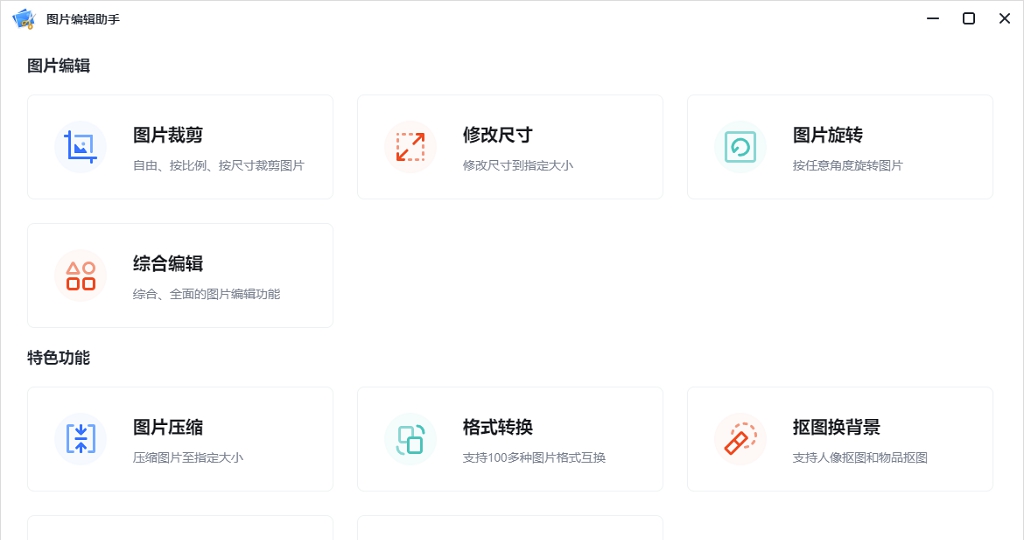Click the text 支持100多种图片格式互换
The image size is (1024, 540).
click(534, 458)
